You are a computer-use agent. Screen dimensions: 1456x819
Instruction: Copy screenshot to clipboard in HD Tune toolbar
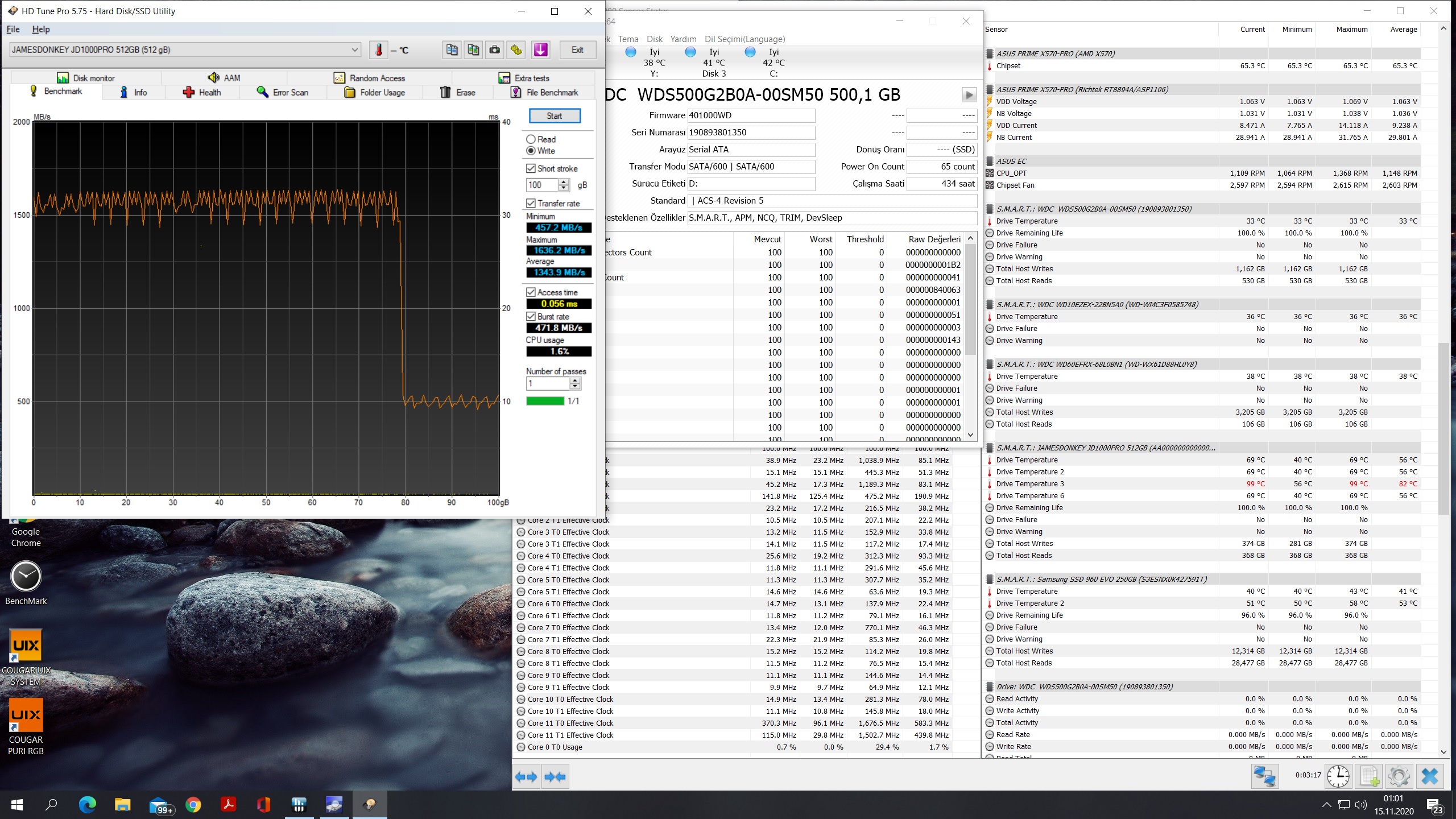point(473,50)
